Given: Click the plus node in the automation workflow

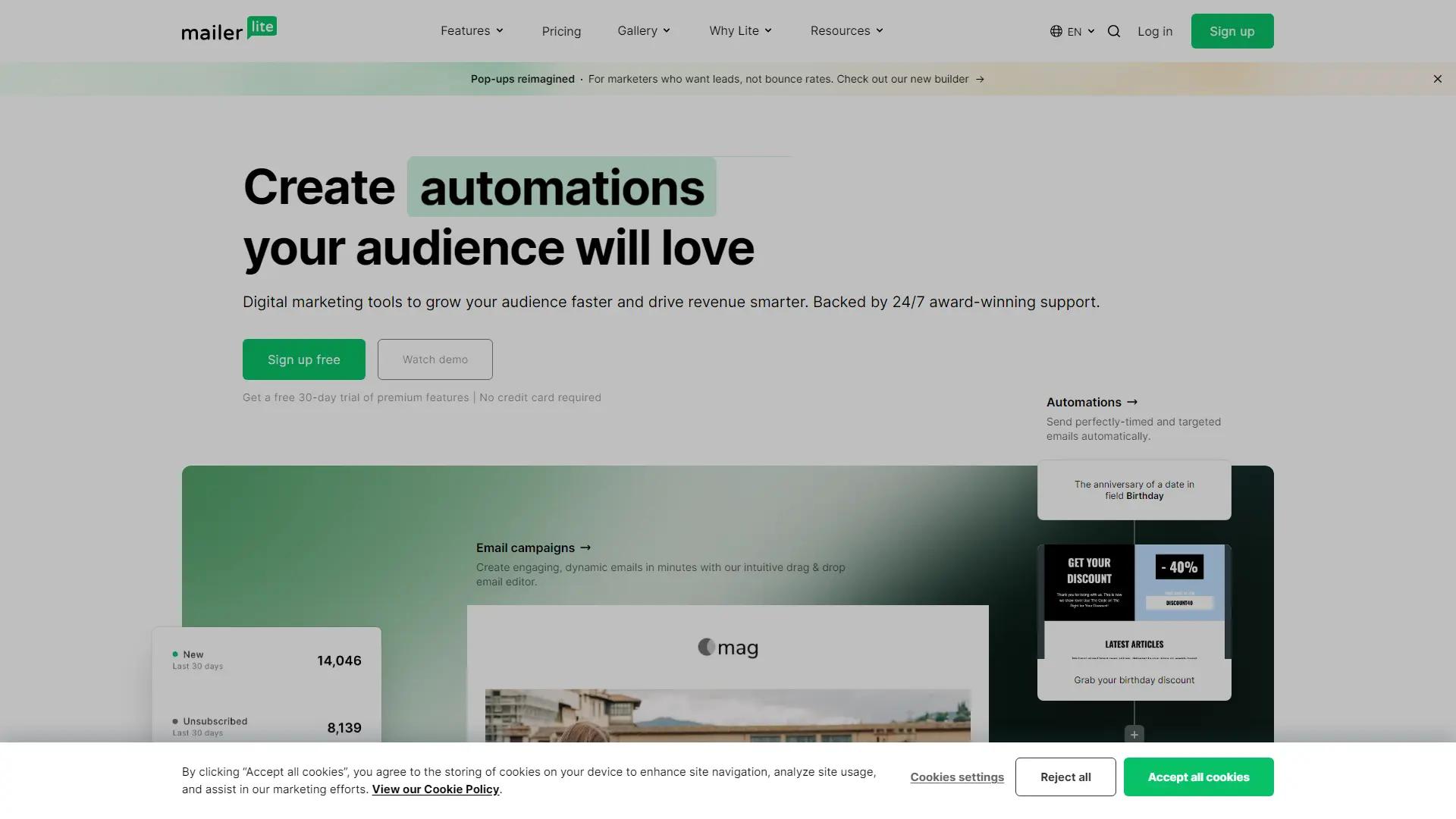Looking at the screenshot, I should tap(1134, 734).
